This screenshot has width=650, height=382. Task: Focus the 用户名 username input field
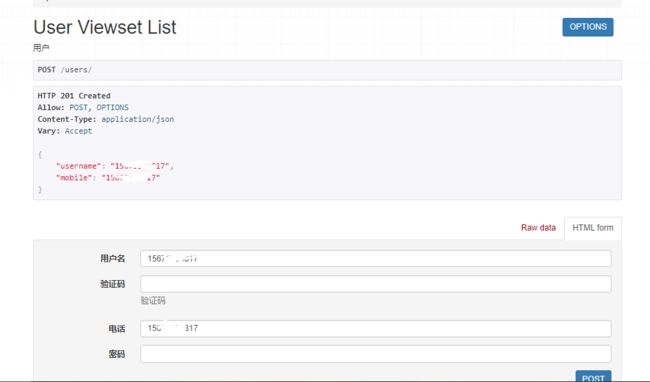click(x=376, y=259)
